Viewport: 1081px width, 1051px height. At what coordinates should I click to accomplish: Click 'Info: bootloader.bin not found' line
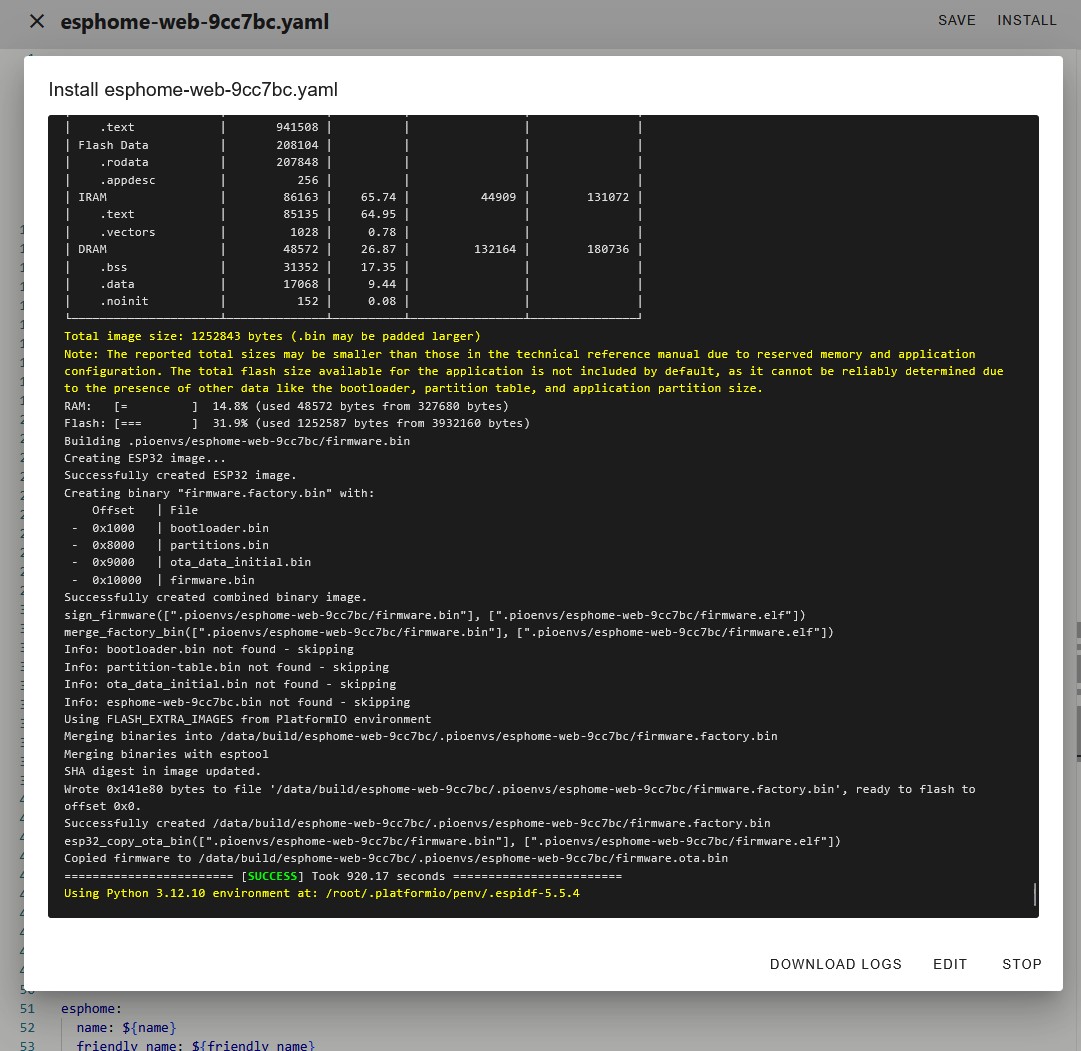pos(209,650)
